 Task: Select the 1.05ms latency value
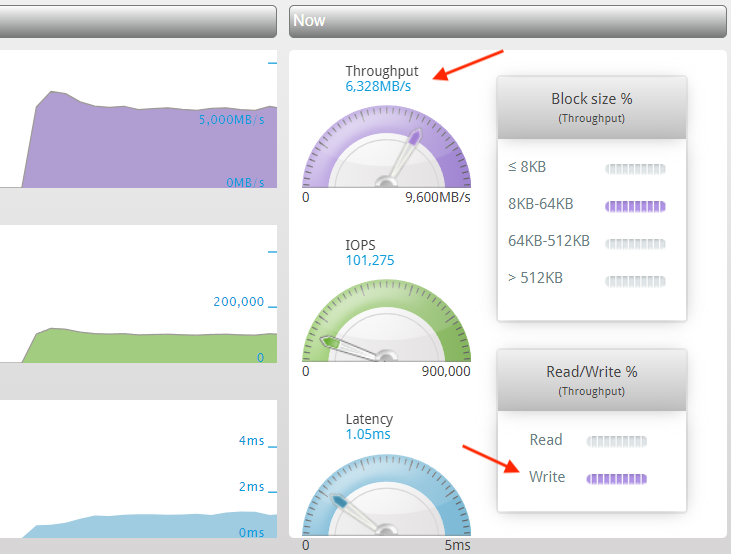368,434
